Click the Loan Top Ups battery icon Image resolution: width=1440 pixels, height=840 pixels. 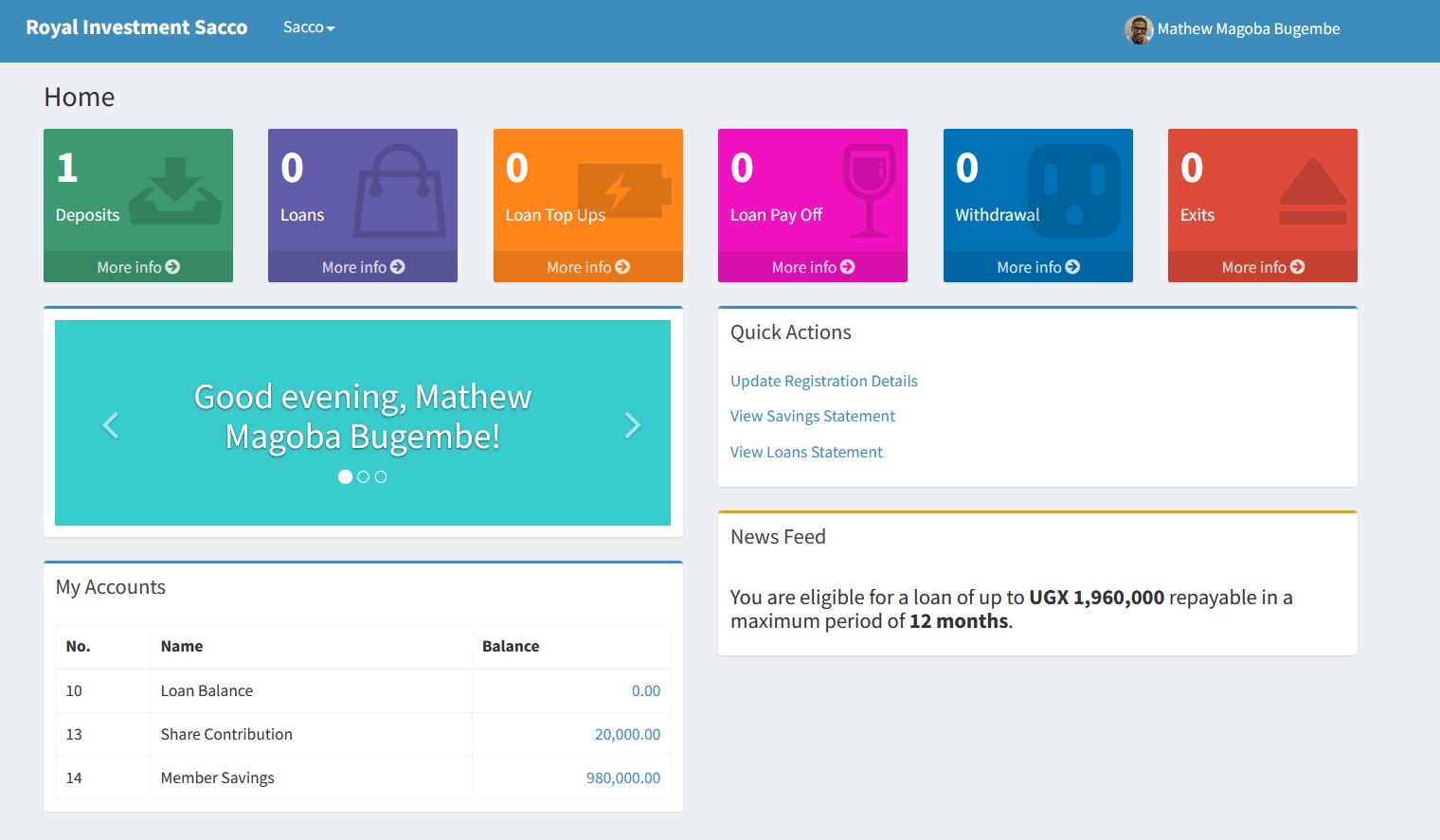[x=623, y=190]
